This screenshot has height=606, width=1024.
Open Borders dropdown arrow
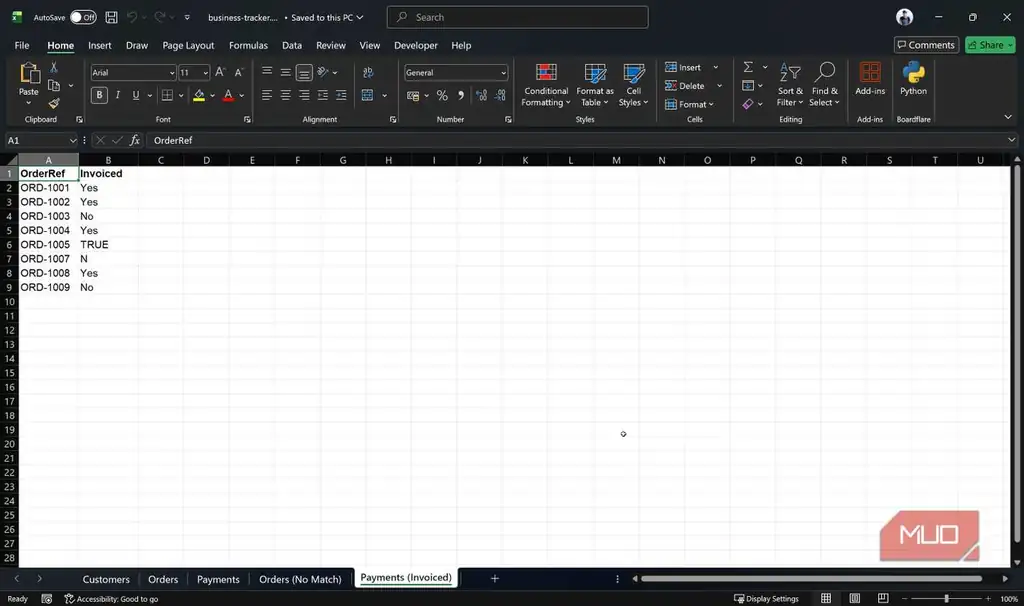pos(181,95)
